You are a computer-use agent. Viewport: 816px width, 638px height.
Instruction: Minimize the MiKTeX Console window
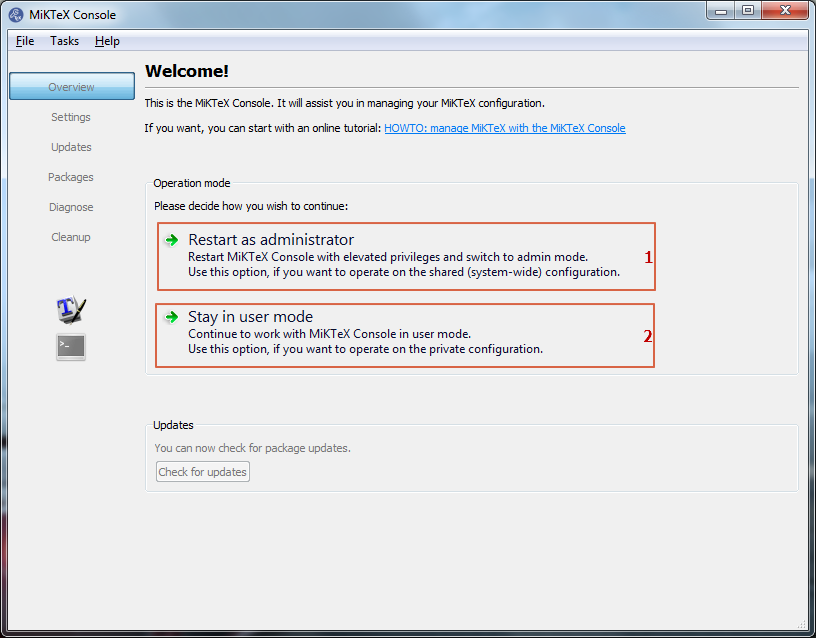pyautogui.click(x=721, y=11)
